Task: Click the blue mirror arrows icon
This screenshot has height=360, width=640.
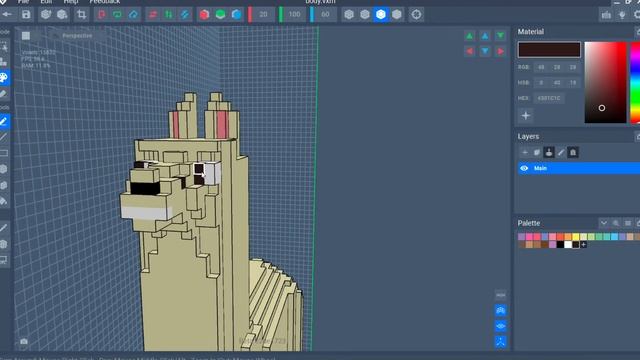Action: pos(184,15)
